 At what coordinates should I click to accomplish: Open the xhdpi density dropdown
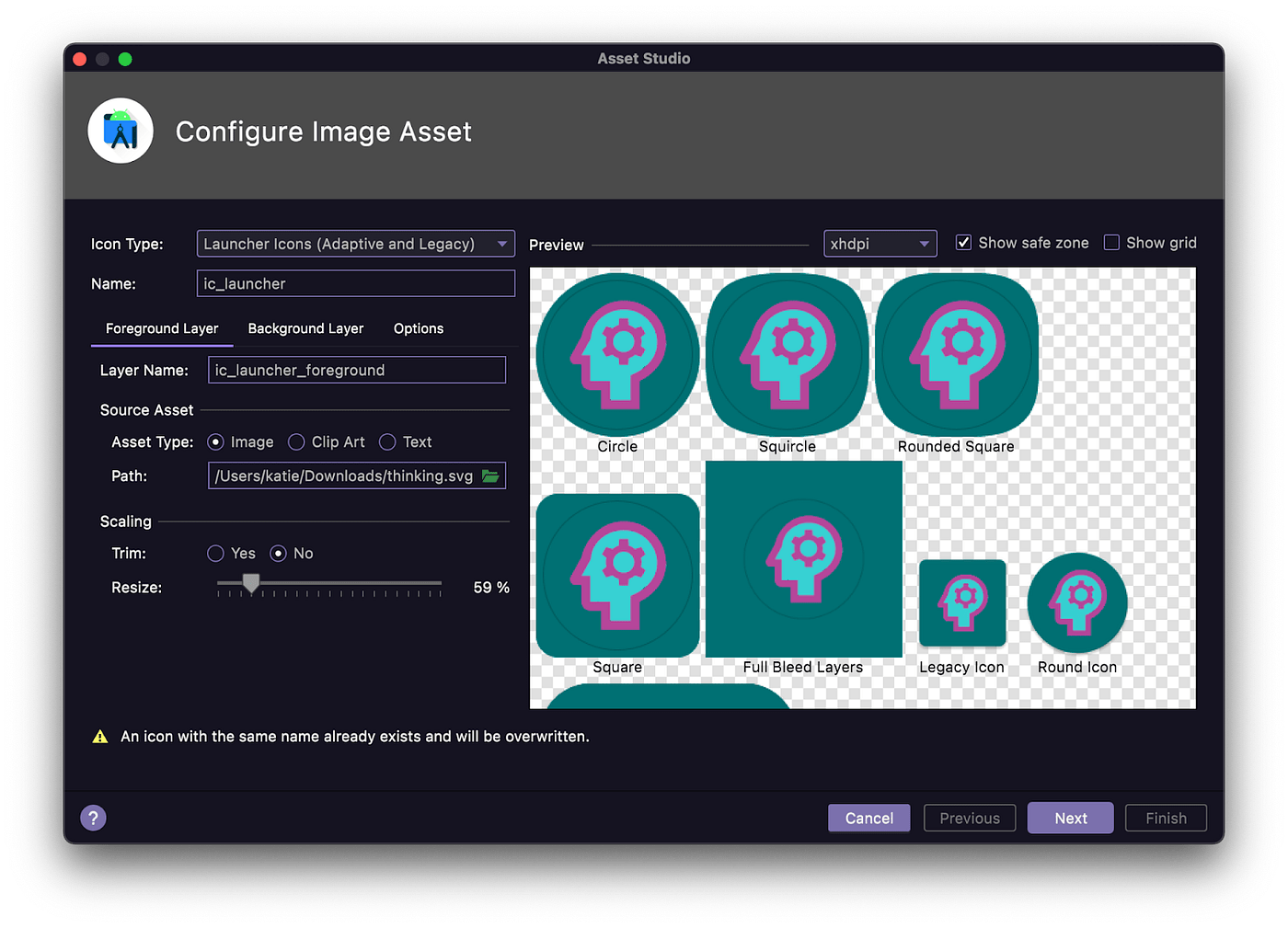[x=879, y=243]
